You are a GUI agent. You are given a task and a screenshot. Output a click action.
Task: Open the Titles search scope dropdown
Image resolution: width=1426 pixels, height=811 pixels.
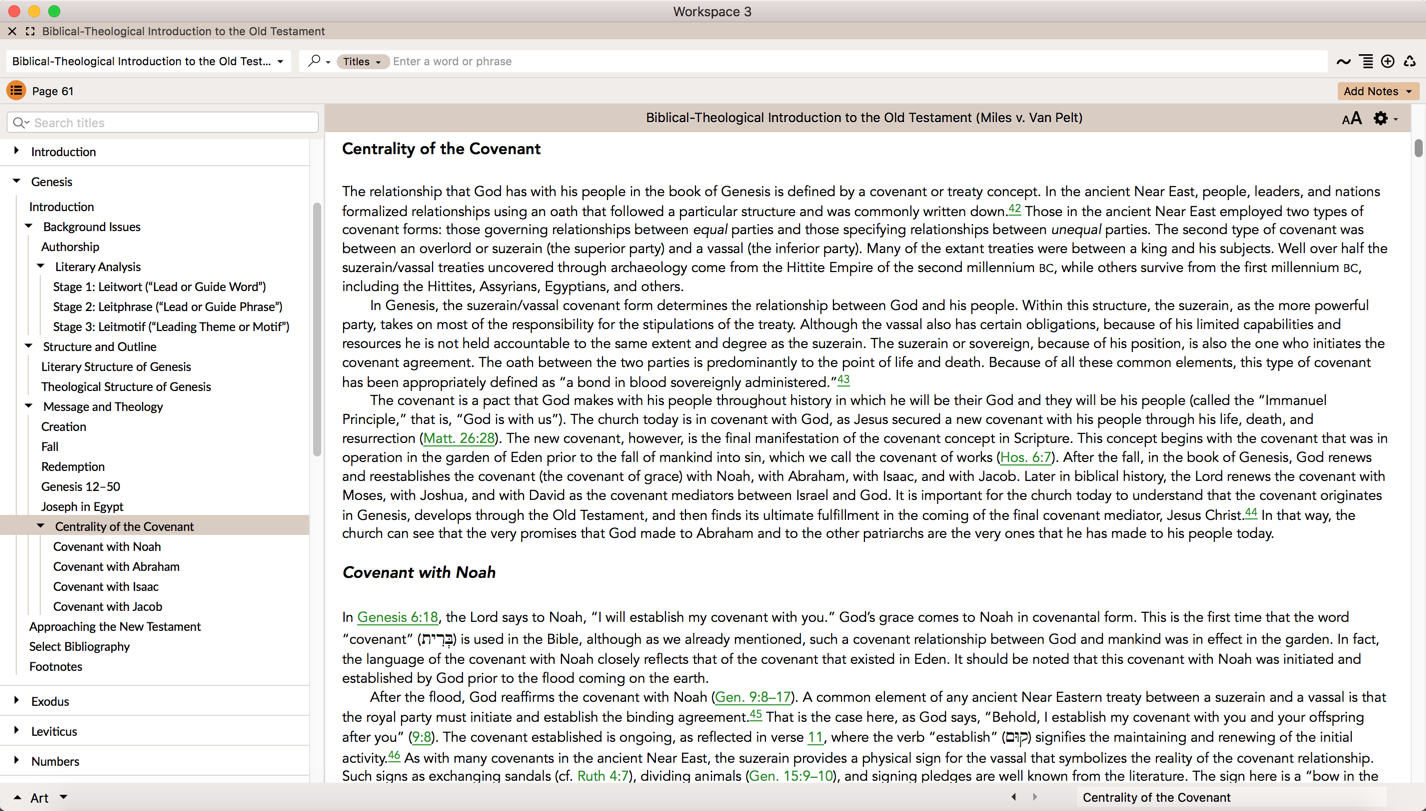pyautogui.click(x=362, y=61)
